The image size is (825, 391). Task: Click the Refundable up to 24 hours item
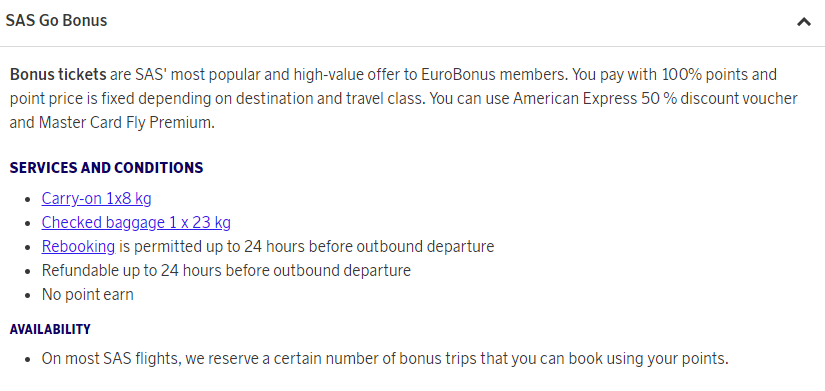tap(226, 270)
